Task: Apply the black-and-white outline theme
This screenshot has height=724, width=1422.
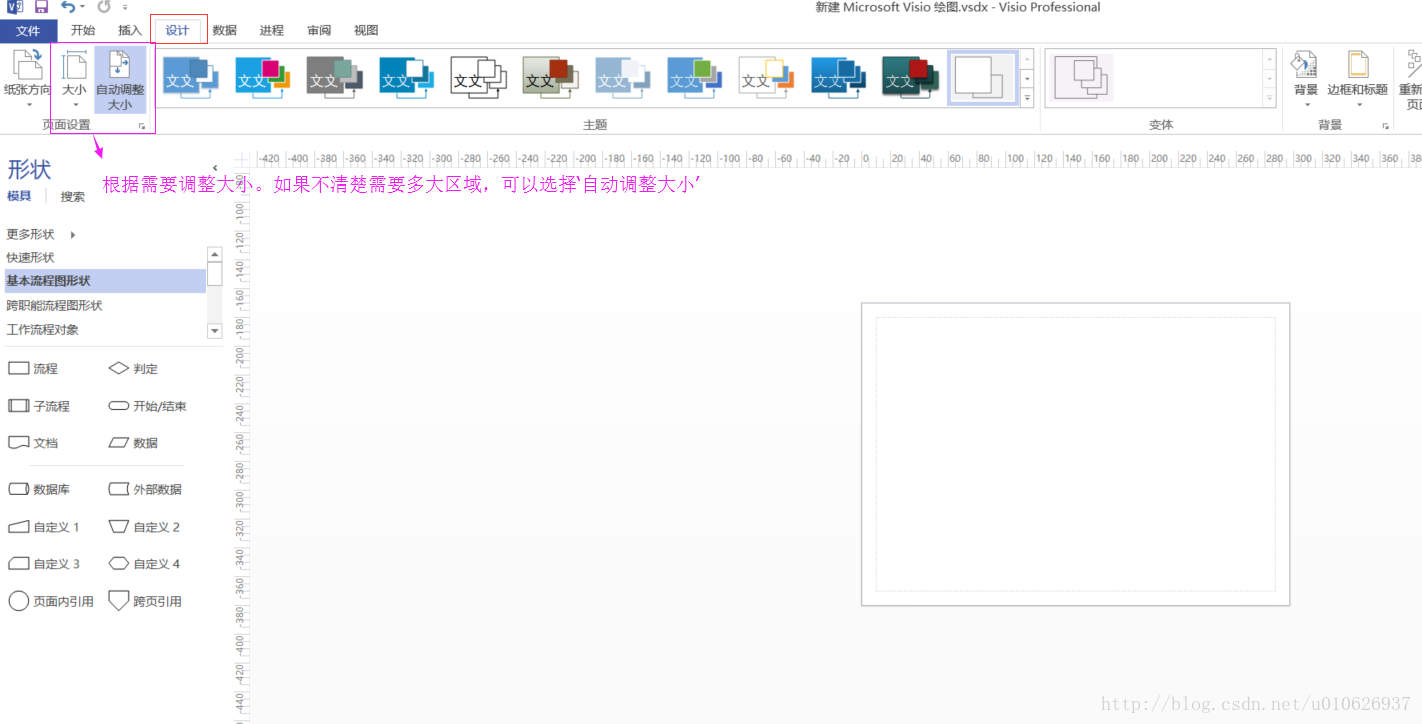Action: (x=479, y=77)
